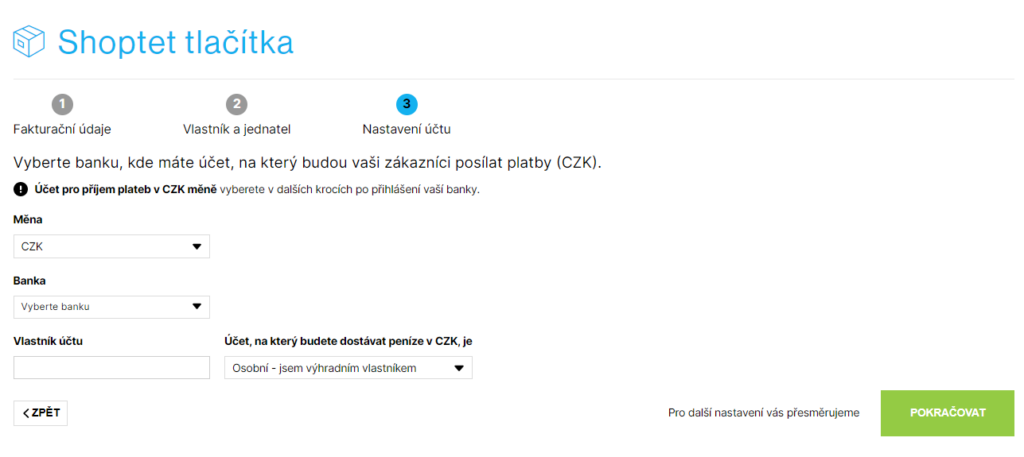The image size is (1024, 457).
Task: Click the Měna dropdown arrow
Action: (197, 247)
